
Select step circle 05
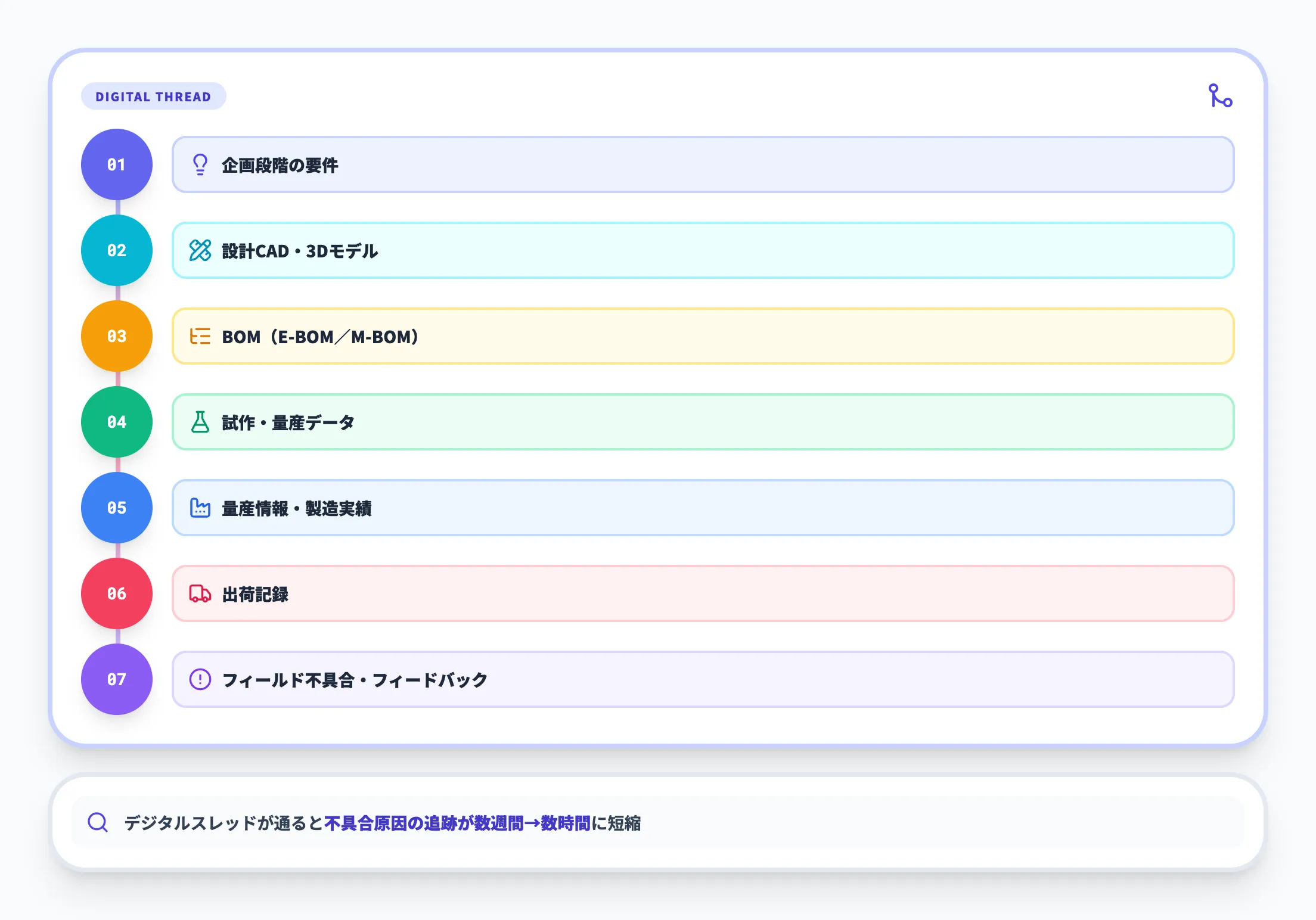[117, 508]
